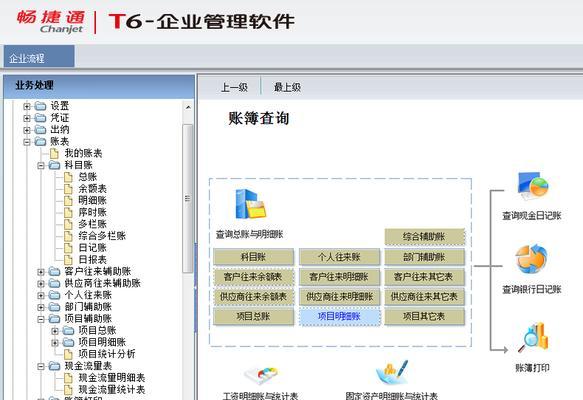
Task: Click the 个人往来账 button
Action: coord(339,257)
